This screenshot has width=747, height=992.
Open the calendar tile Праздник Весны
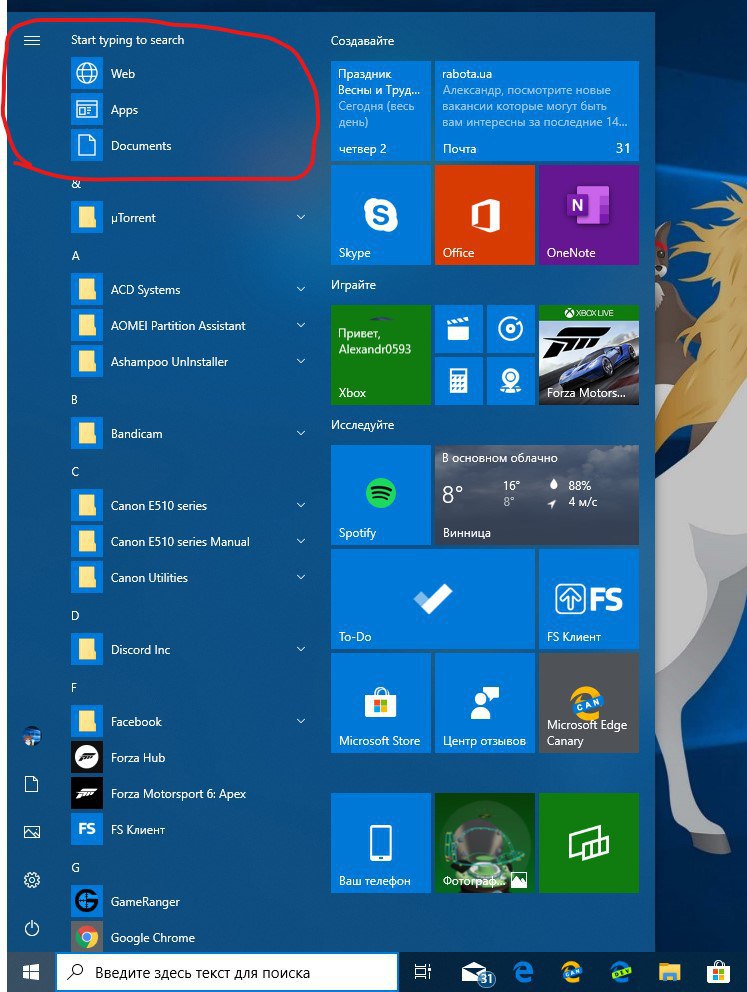(381, 111)
